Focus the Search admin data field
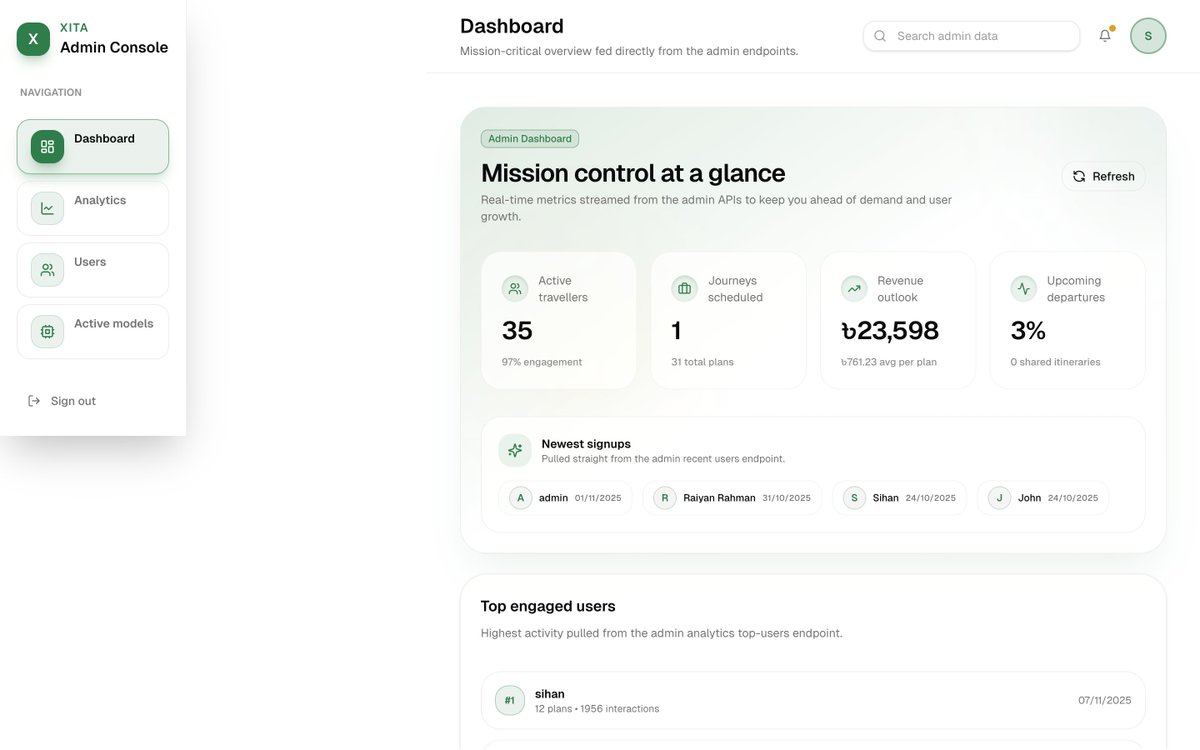Screen dimensions: 1200x750 (972, 36)
